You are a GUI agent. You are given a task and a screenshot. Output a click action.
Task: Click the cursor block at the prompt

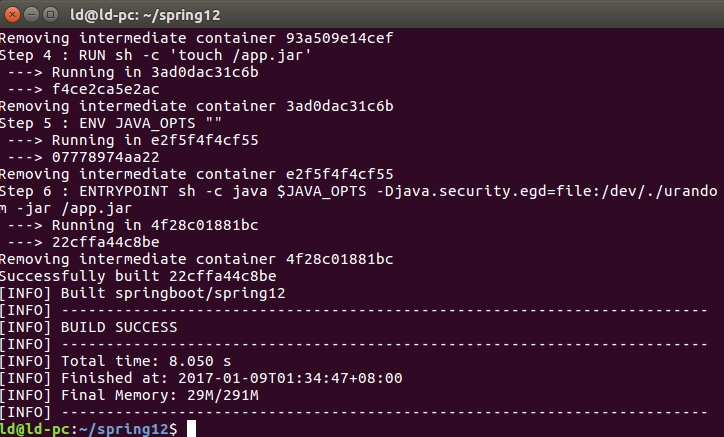191,429
